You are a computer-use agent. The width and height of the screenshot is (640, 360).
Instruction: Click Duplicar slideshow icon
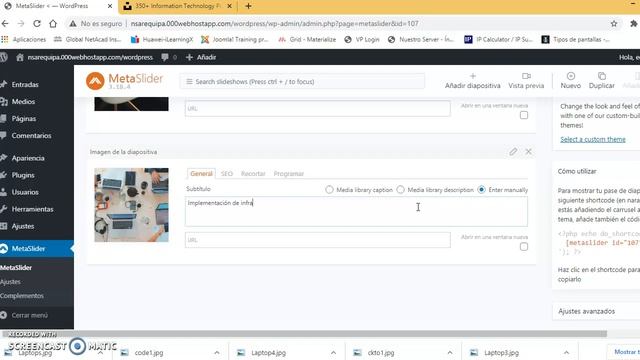(602, 76)
